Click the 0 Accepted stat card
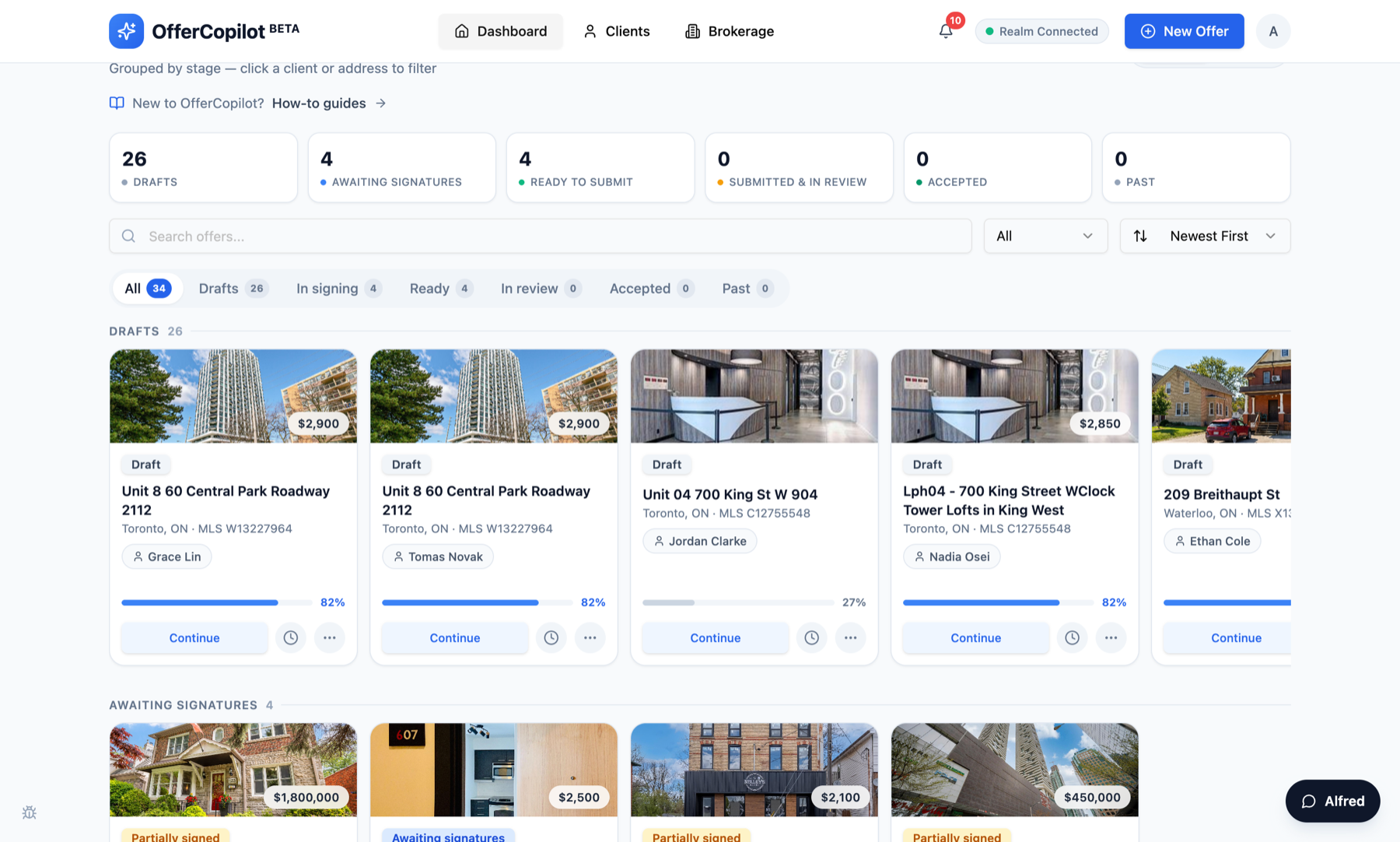This screenshot has width=1400, height=842. [x=998, y=167]
